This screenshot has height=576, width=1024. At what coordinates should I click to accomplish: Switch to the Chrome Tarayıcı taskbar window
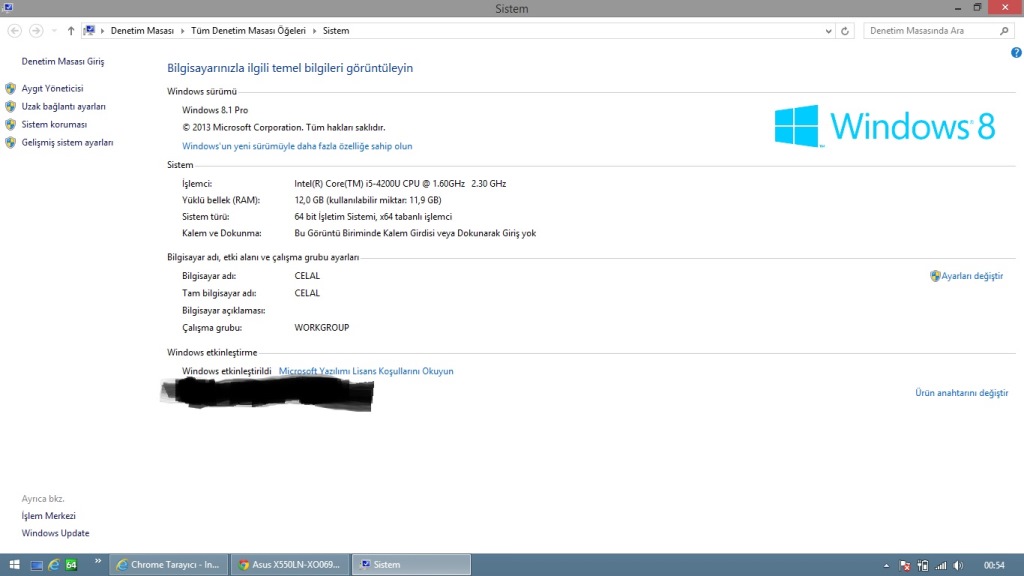pyautogui.click(x=168, y=565)
